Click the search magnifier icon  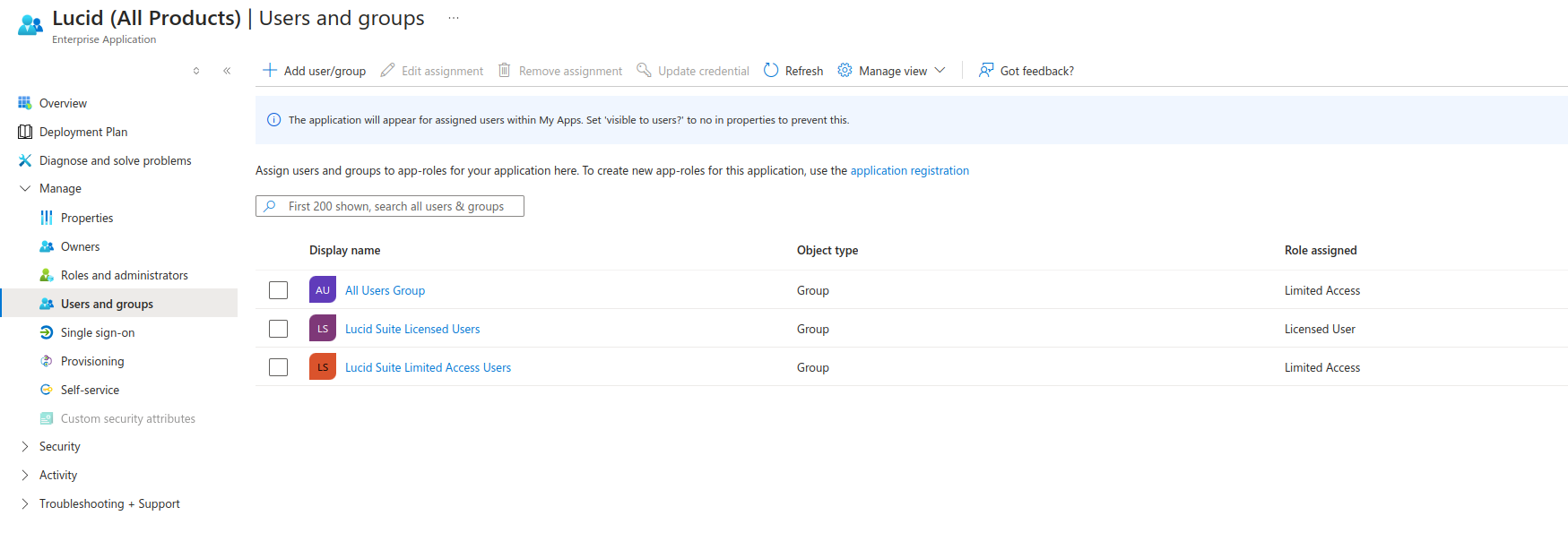(270, 206)
